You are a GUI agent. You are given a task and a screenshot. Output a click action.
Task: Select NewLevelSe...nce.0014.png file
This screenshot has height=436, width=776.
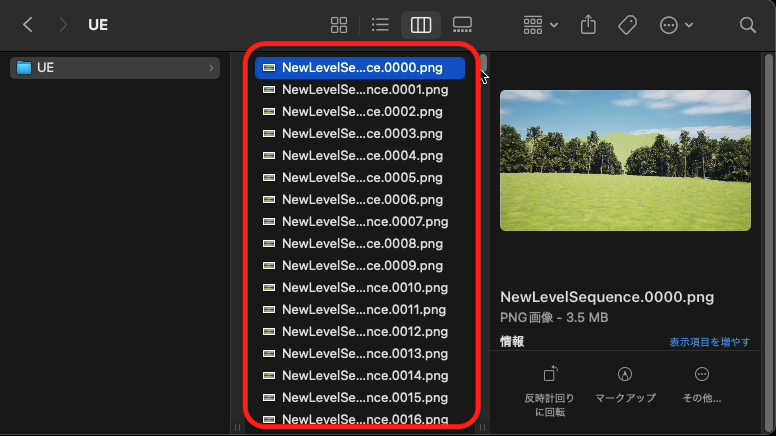click(x=360, y=376)
